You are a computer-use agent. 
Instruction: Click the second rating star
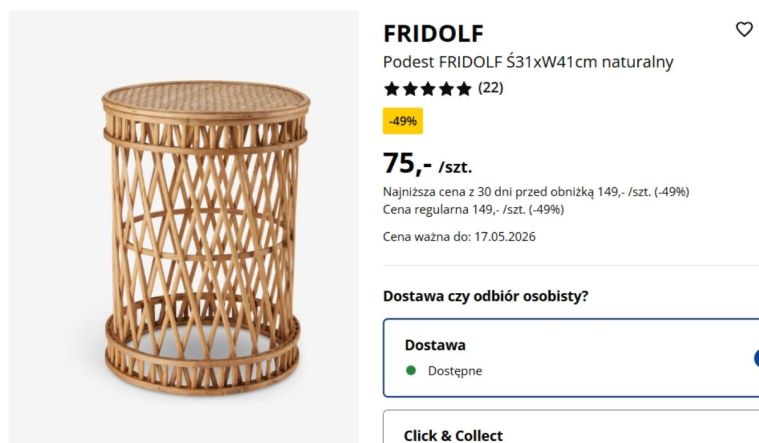click(410, 89)
